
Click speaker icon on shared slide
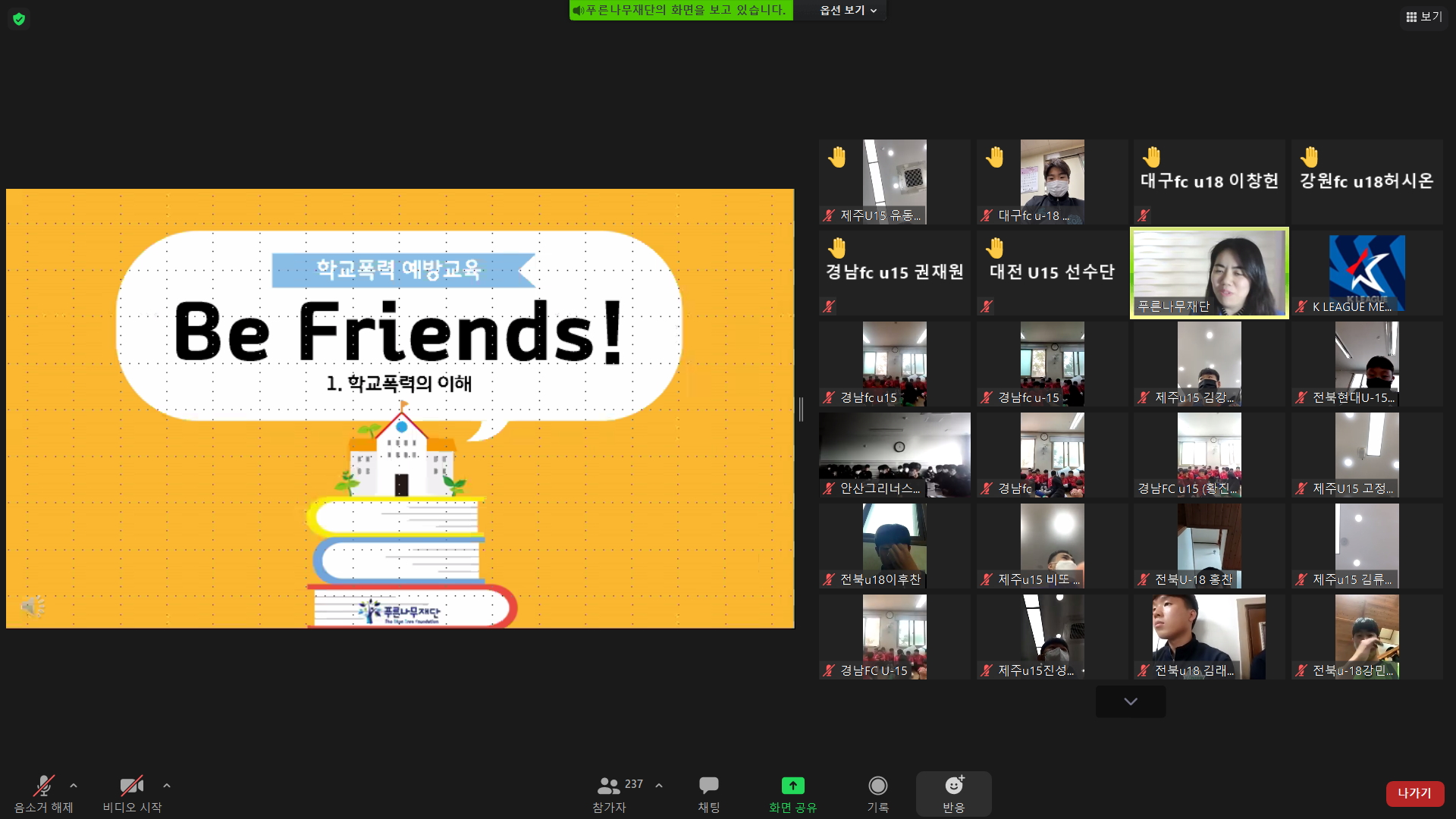[x=33, y=607]
